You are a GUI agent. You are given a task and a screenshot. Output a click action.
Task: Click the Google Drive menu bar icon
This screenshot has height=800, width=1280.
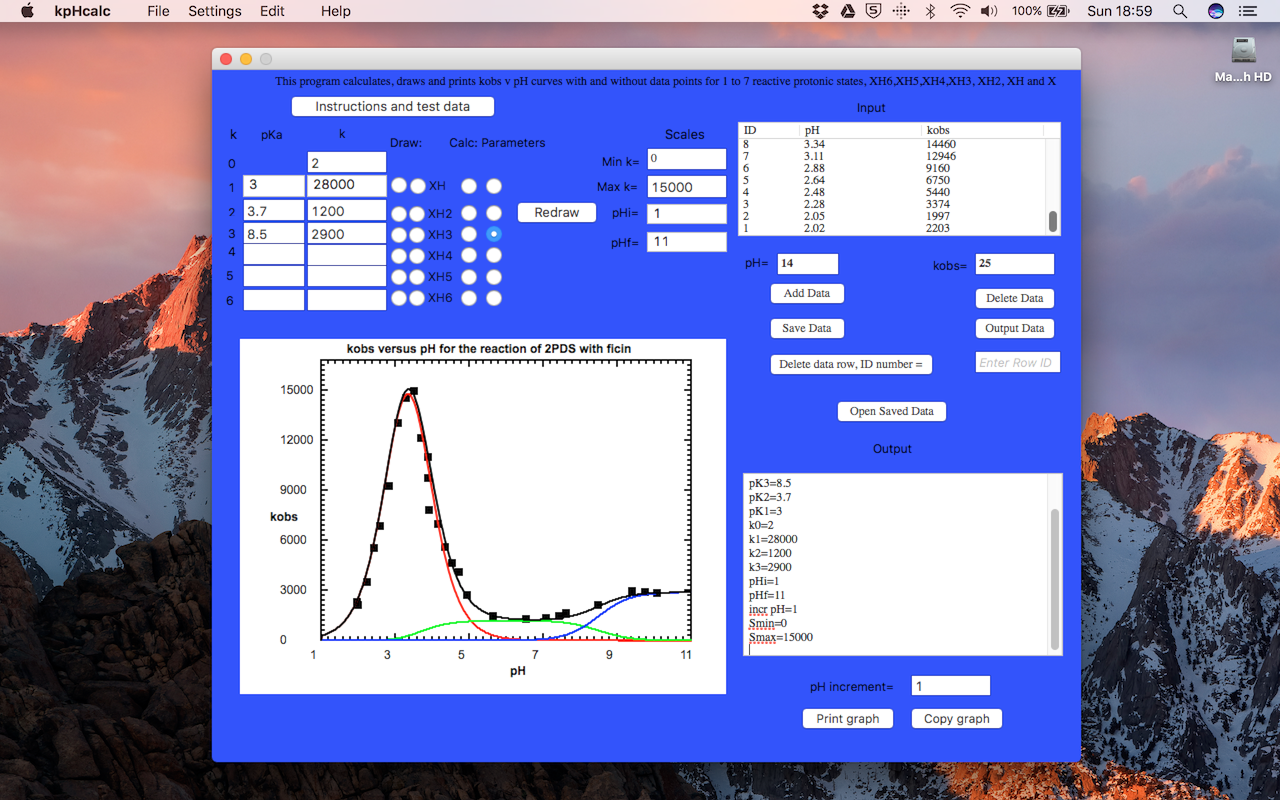pos(847,11)
